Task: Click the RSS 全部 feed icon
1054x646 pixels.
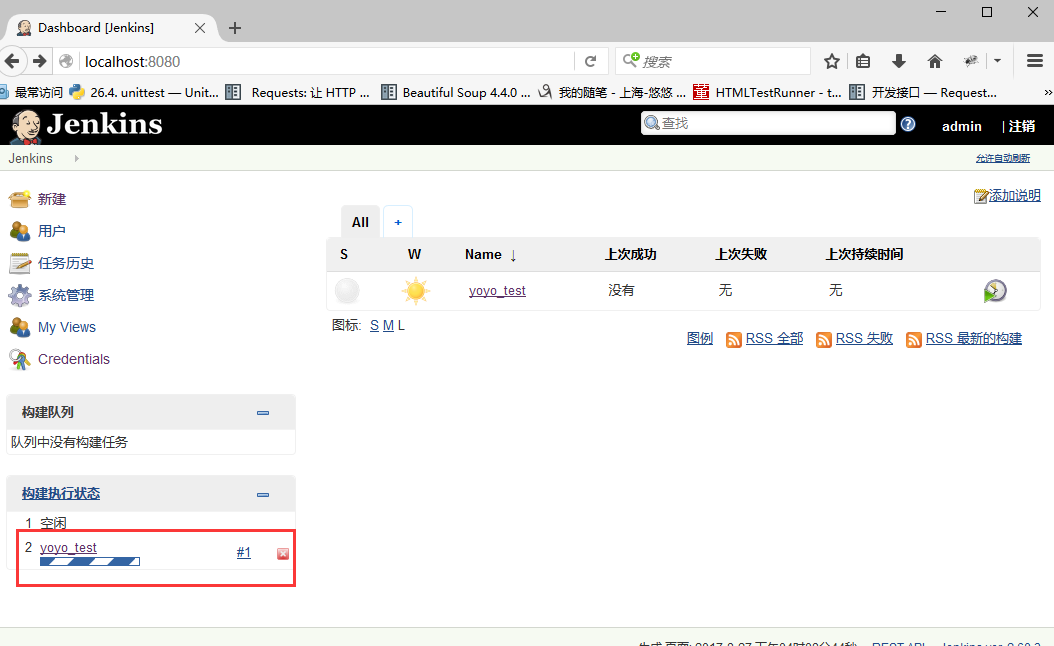Action: click(733, 339)
